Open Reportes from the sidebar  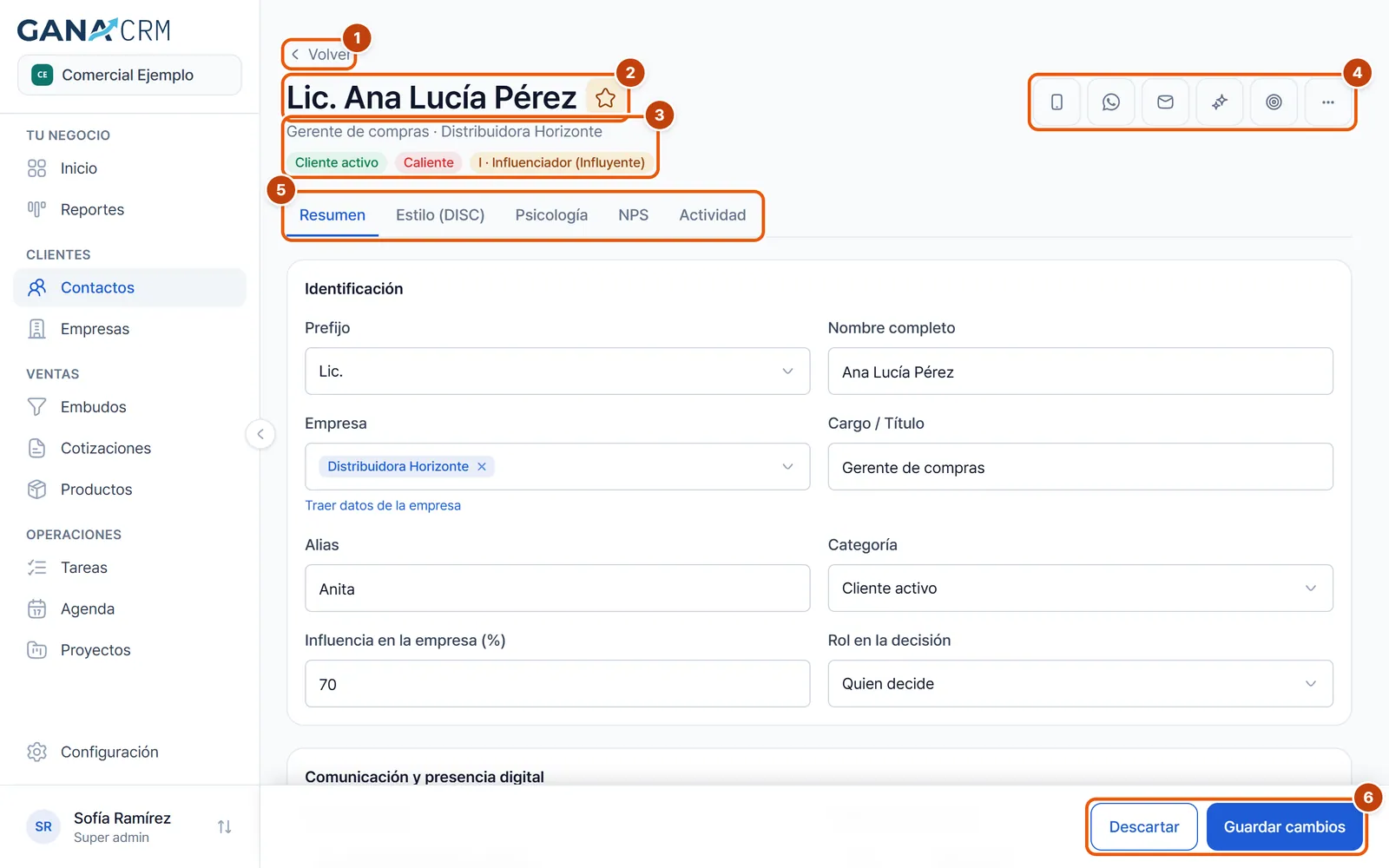[130, 209]
